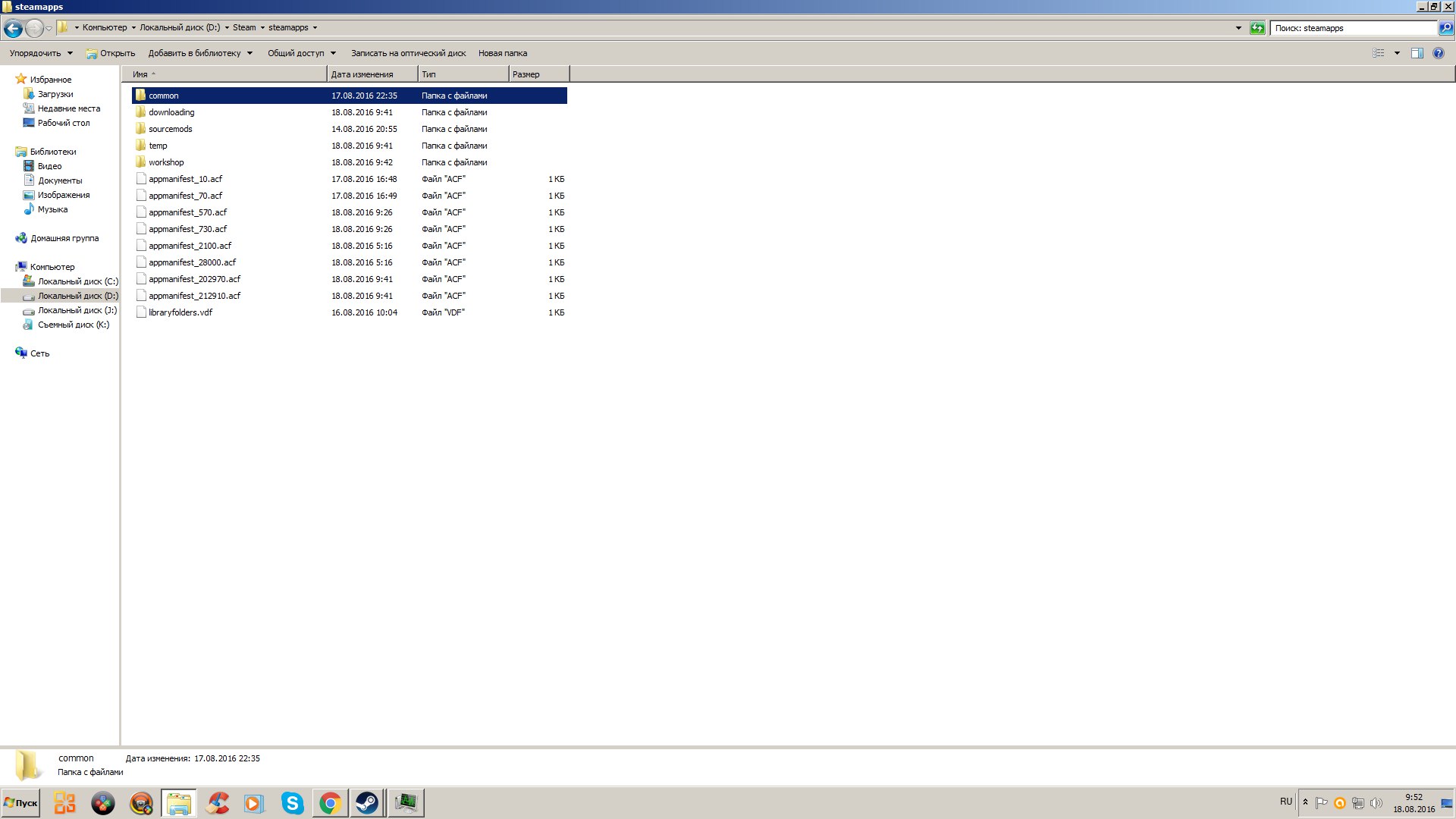Viewport: 1456px width, 819px height.
Task: Click the sourcemods folder icon
Action: pos(141,129)
